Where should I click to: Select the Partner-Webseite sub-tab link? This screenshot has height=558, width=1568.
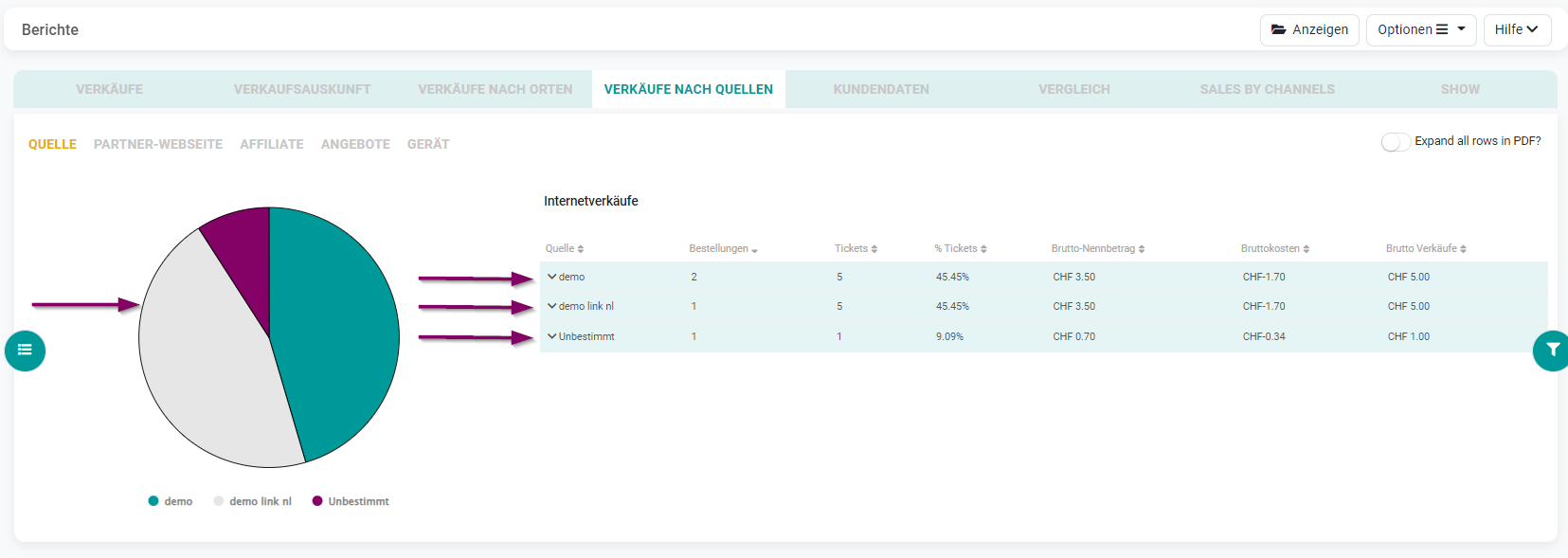coord(158,144)
